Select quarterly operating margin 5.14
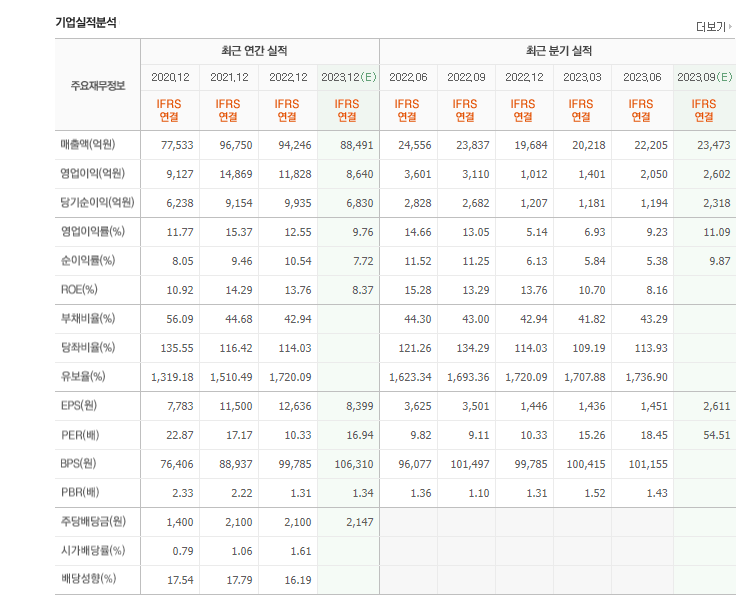 [537, 232]
